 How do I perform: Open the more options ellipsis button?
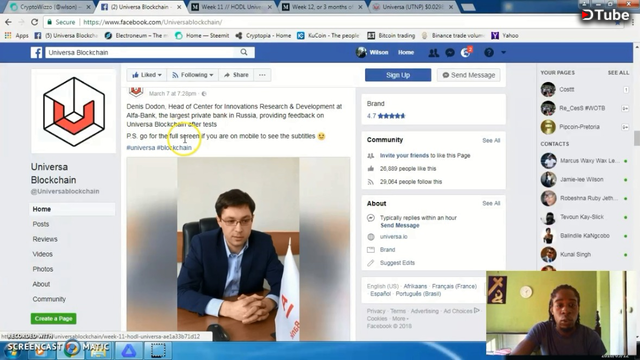click(x=262, y=75)
